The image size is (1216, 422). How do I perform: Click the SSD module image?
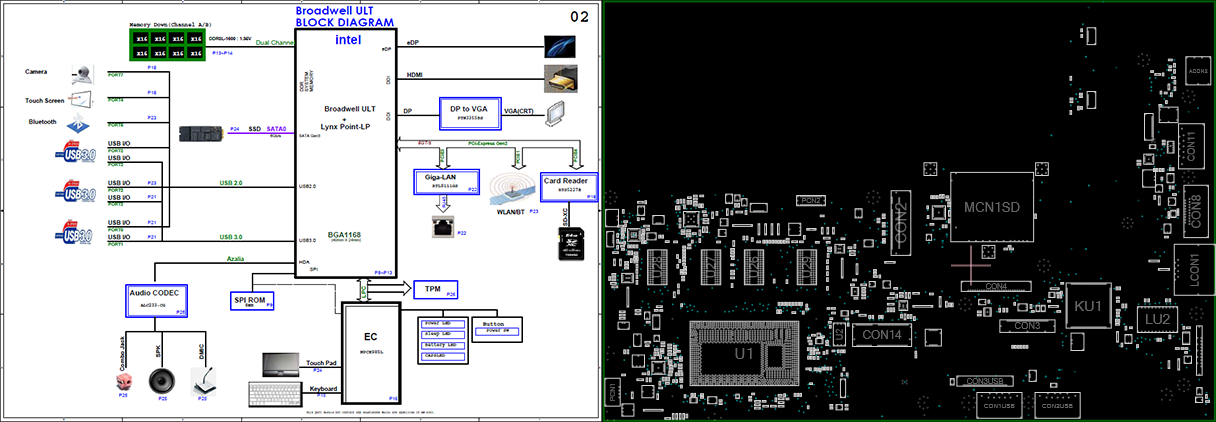[199, 131]
